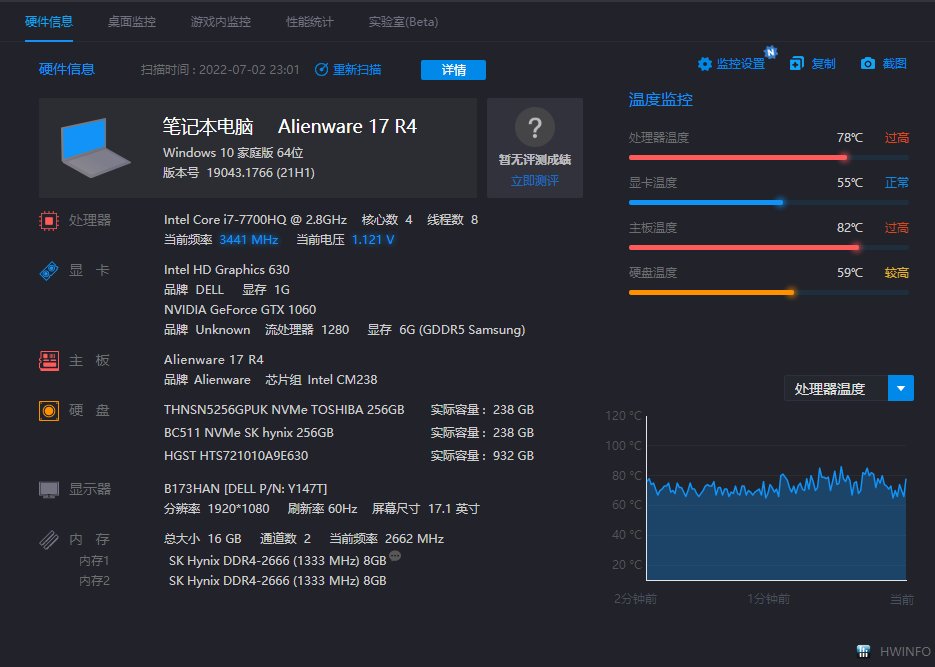Viewport: 935px width, 667px height.
Task: Click the memory slot 1 comment bubble
Action: 395,556
